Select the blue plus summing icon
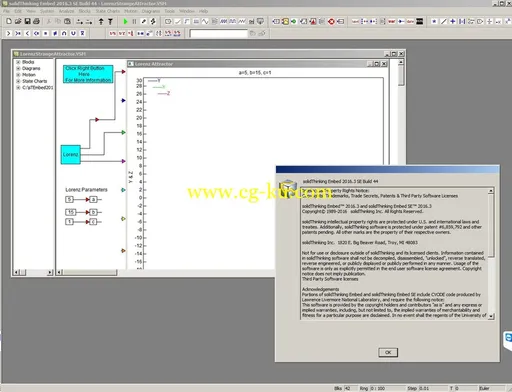 coord(452,21)
